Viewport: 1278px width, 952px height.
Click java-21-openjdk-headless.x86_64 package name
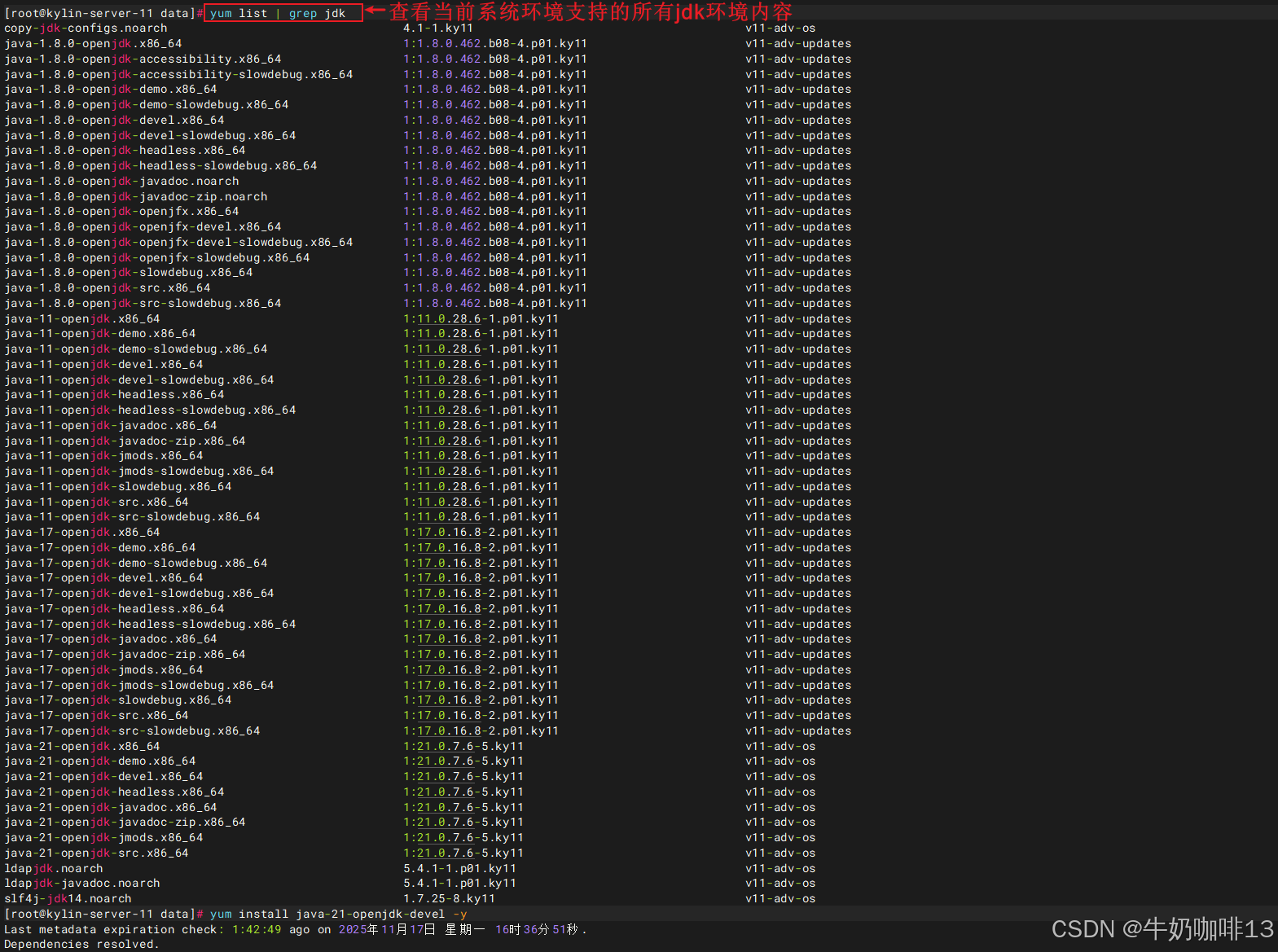(114, 792)
